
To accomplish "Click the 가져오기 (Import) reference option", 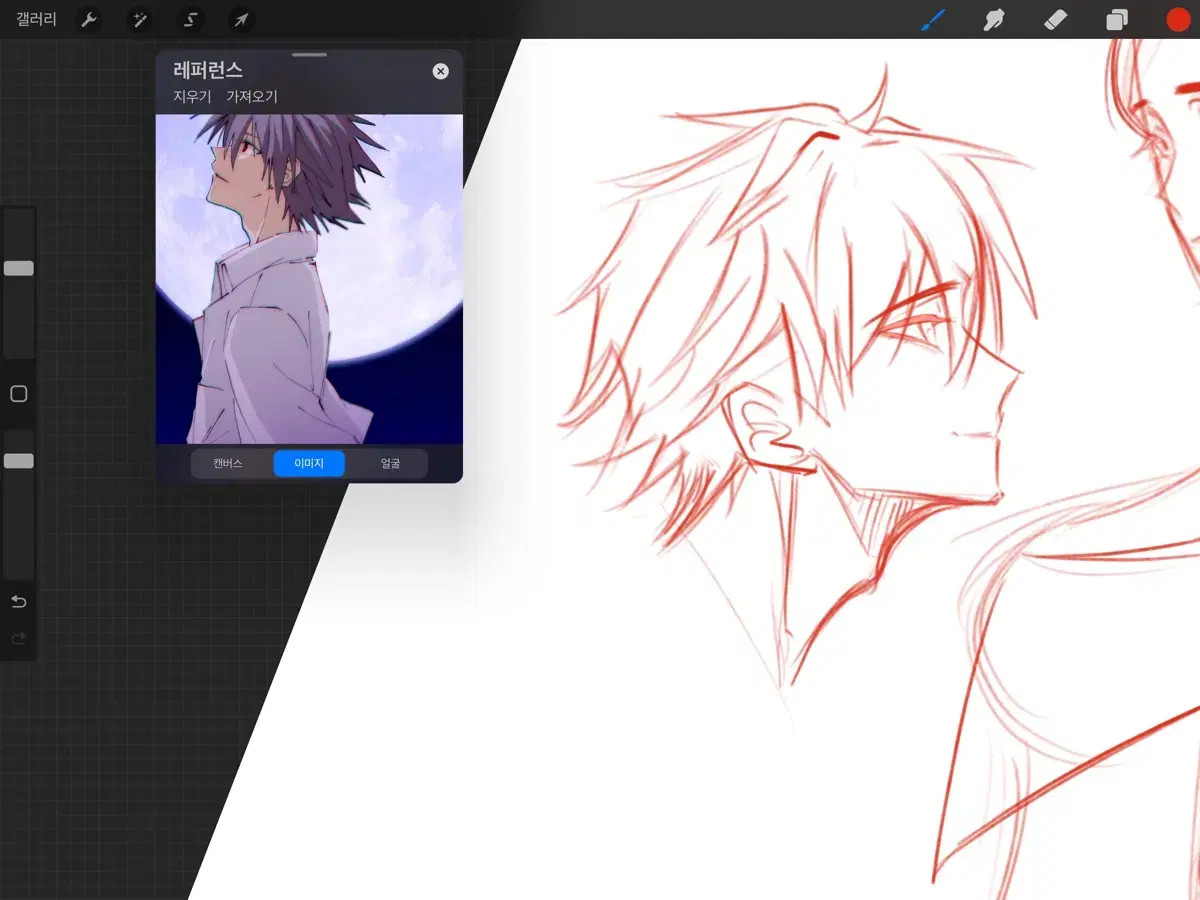I will [252, 97].
